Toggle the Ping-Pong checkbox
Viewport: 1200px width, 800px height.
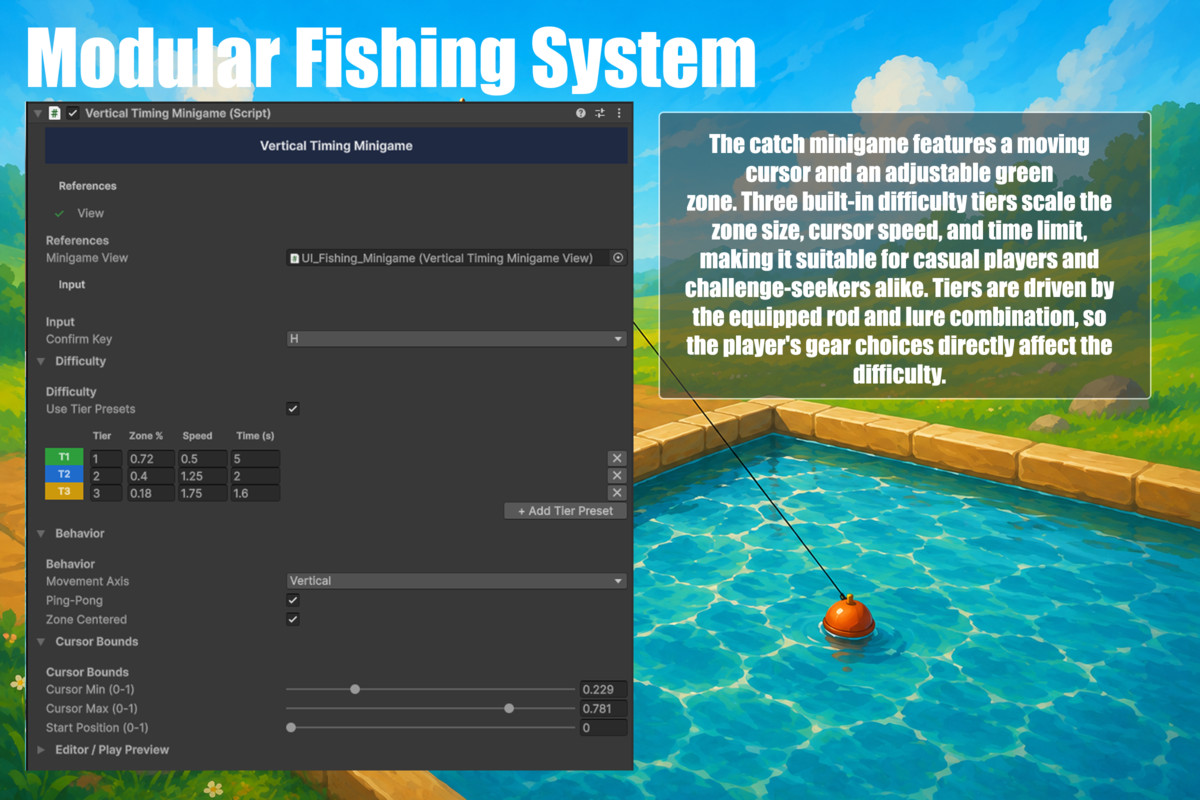(293, 600)
